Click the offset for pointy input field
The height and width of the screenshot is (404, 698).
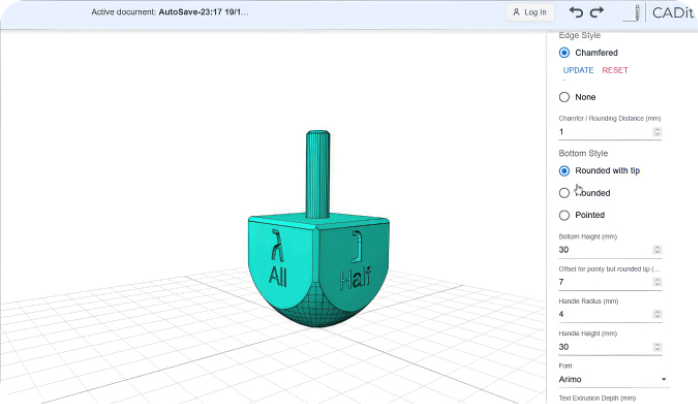coord(604,283)
